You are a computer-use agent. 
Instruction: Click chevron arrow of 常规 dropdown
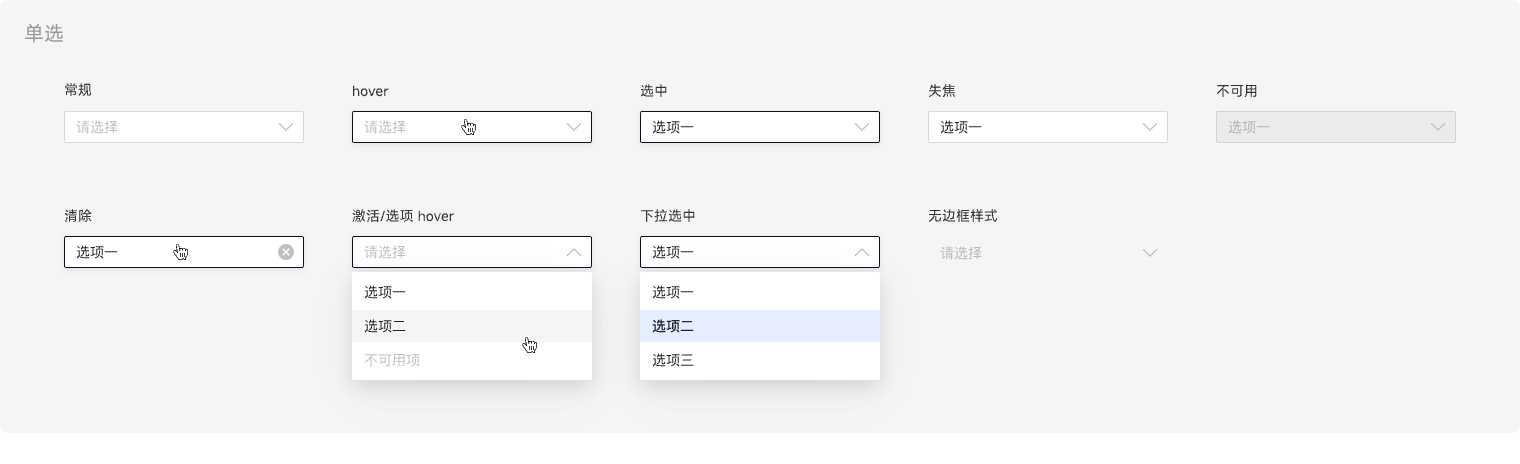[x=286, y=127]
